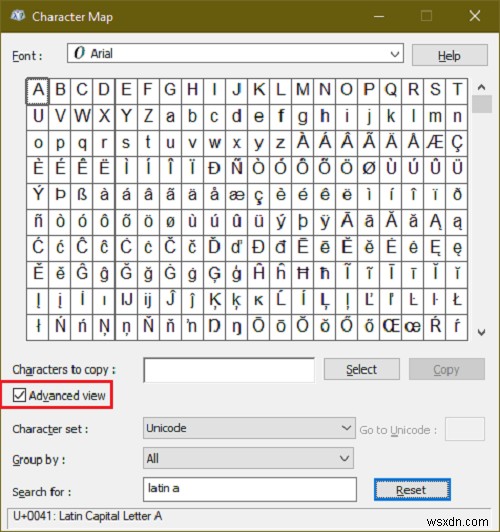500x532 pixels.
Task: Select the lowercase æ character
Action: [x=236, y=196]
